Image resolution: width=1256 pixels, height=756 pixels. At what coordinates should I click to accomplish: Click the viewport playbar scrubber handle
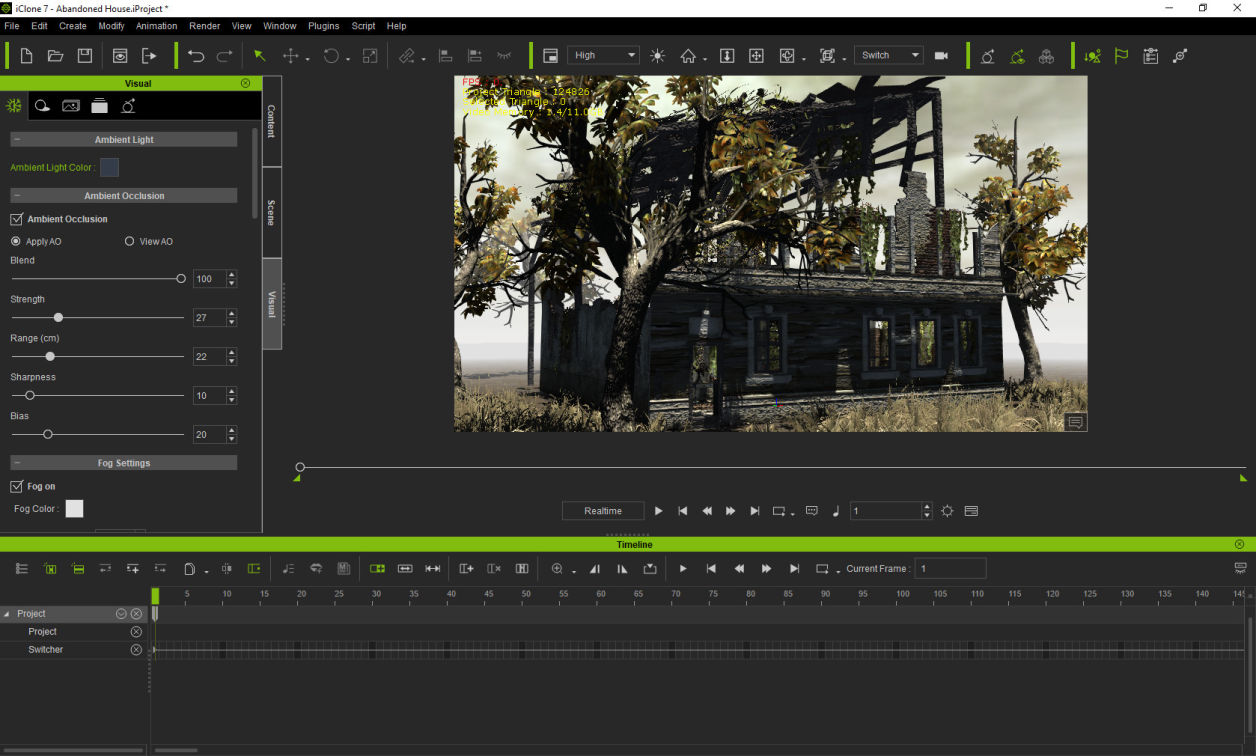[300, 467]
